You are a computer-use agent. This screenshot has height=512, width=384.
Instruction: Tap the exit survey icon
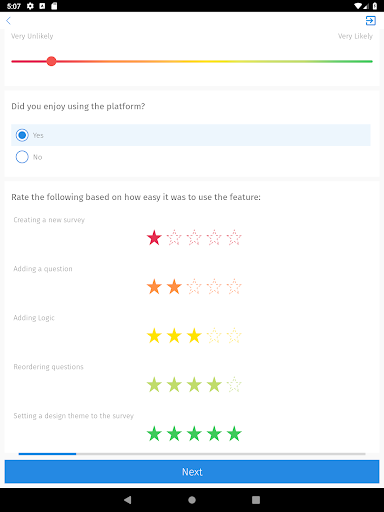click(371, 21)
